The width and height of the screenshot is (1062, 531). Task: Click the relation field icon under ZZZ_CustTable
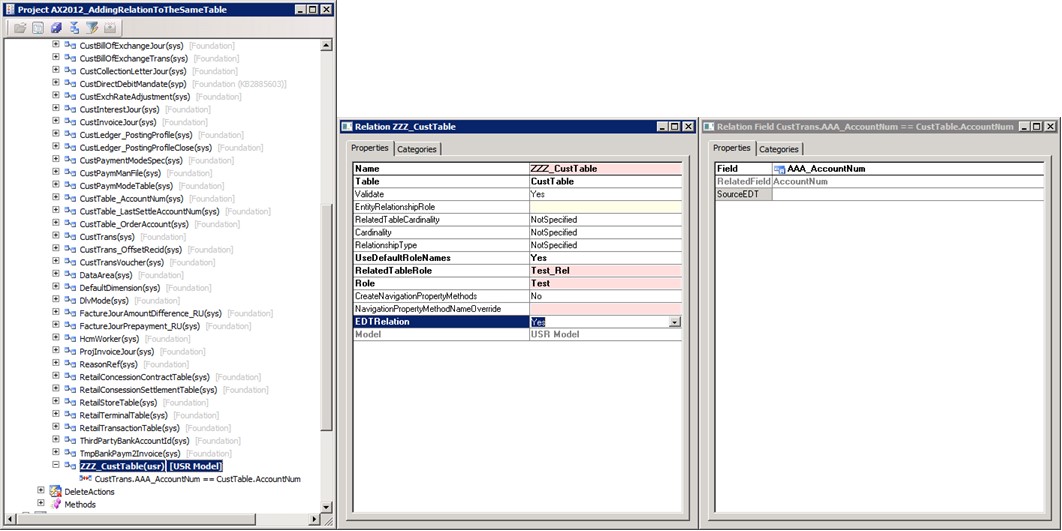[x=85, y=479]
